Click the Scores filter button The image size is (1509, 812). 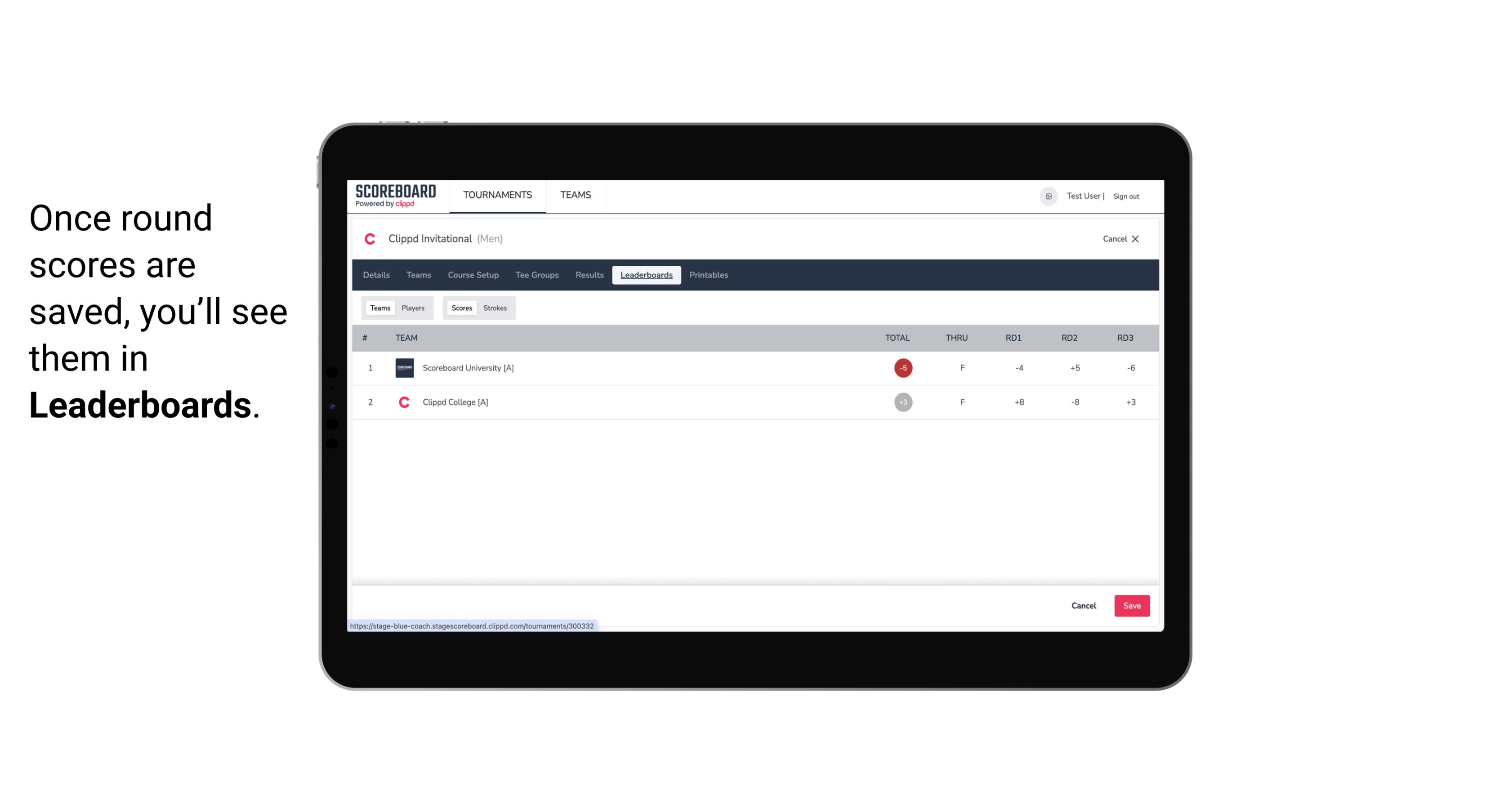coord(461,308)
